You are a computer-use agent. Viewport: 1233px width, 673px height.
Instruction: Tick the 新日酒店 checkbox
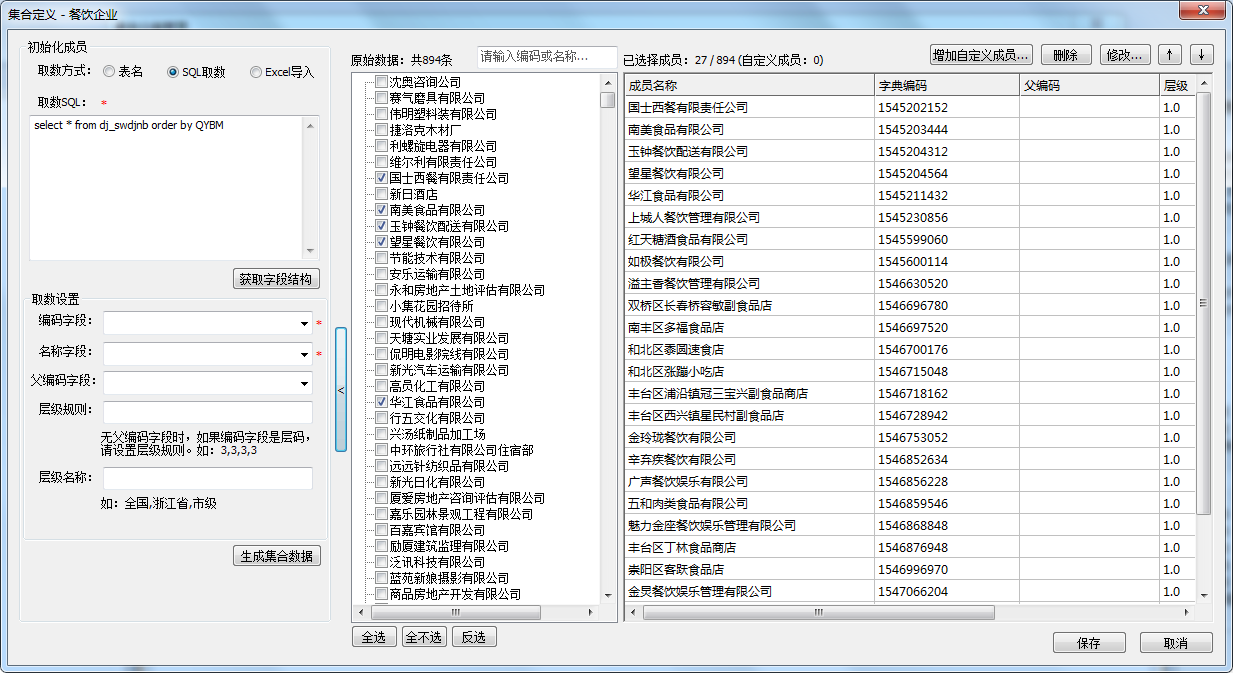381,194
